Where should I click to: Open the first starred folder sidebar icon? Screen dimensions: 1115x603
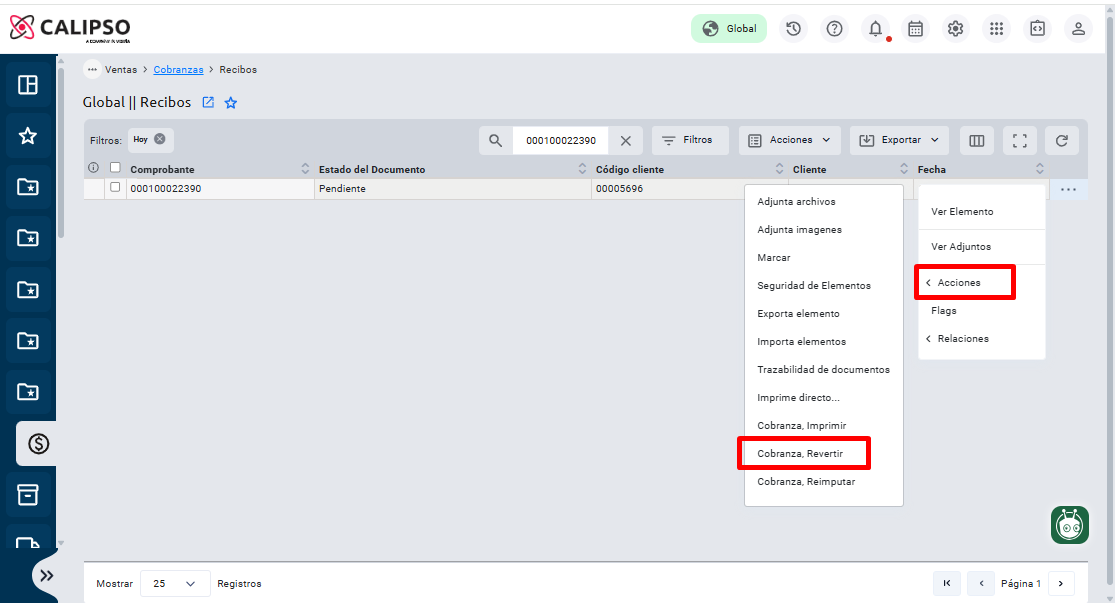click(28, 187)
